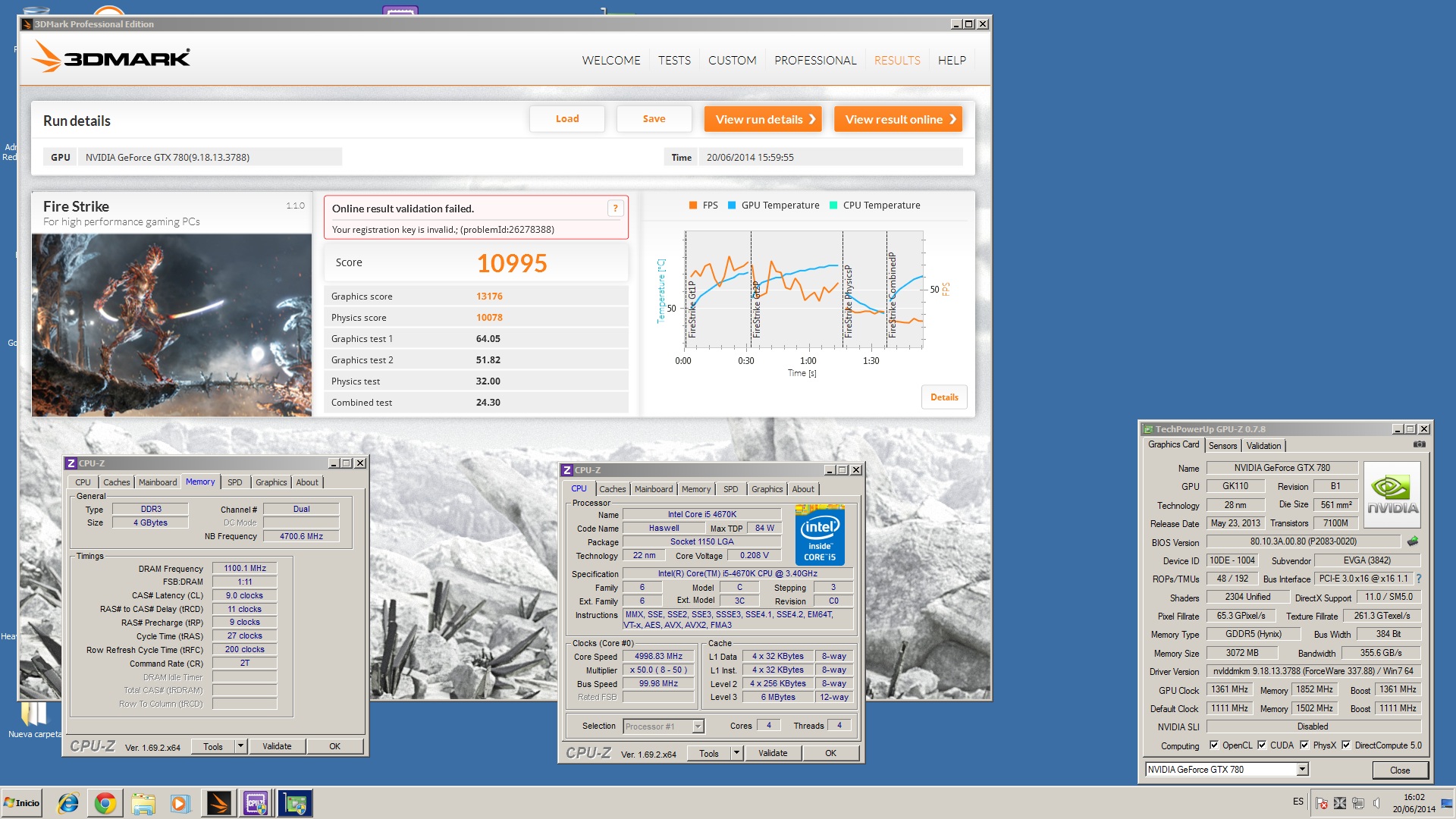The image size is (1456, 819).
Task: Click the Time field showing 20/06/2014 15:59:55
Action: pyautogui.click(x=831, y=158)
